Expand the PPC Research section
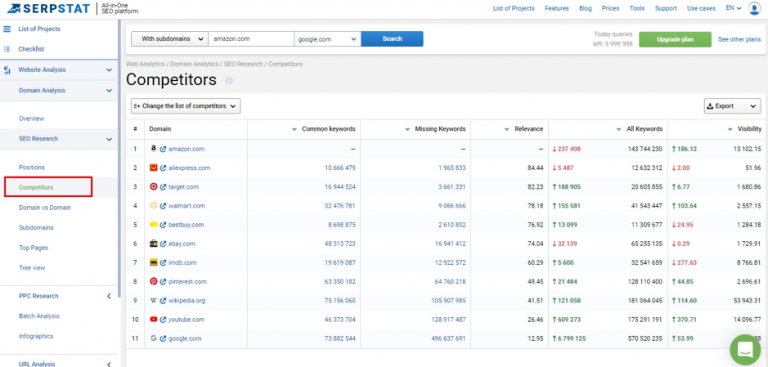This screenshot has height=367, width=768. click(109, 296)
